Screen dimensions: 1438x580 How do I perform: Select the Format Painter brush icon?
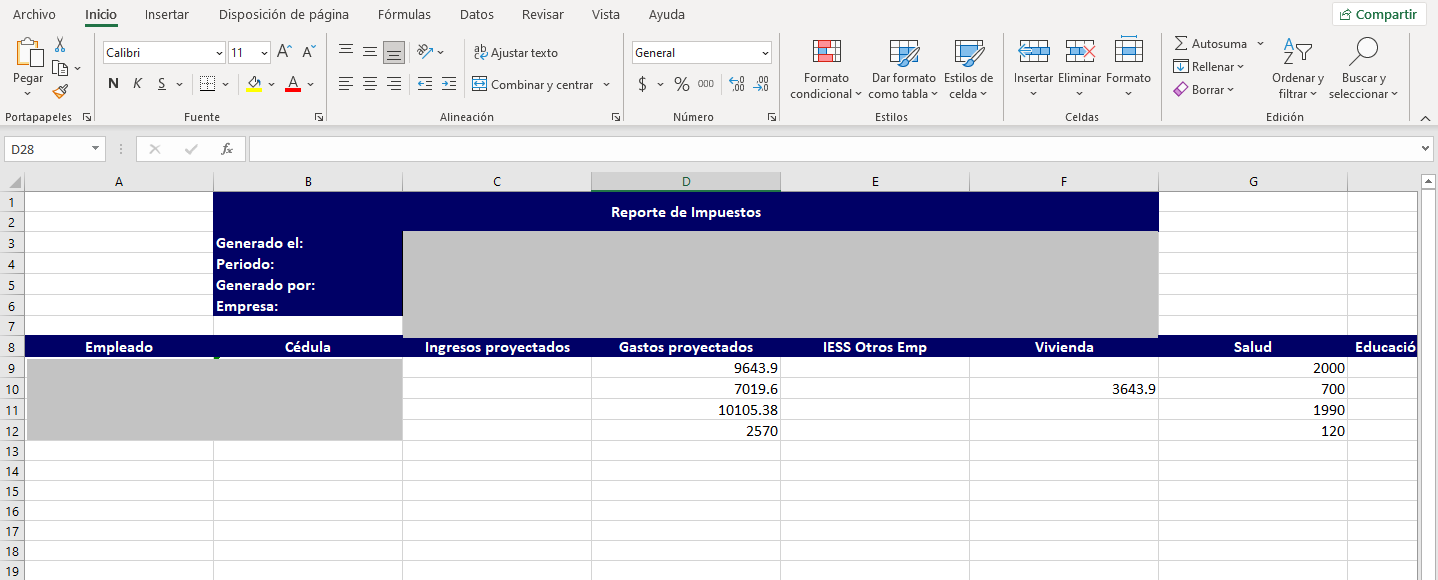(60, 91)
